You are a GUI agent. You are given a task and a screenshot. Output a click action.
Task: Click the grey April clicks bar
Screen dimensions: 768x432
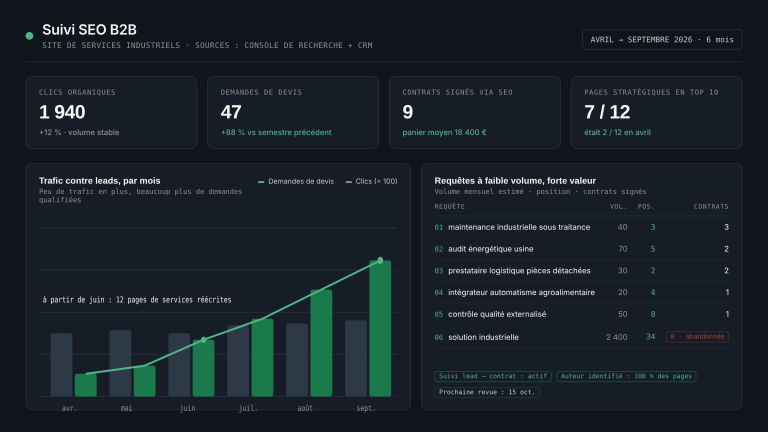[61, 365]
